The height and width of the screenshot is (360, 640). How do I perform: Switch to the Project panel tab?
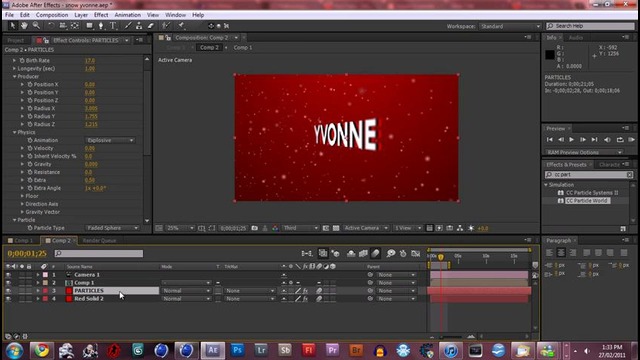coord(16,40)
